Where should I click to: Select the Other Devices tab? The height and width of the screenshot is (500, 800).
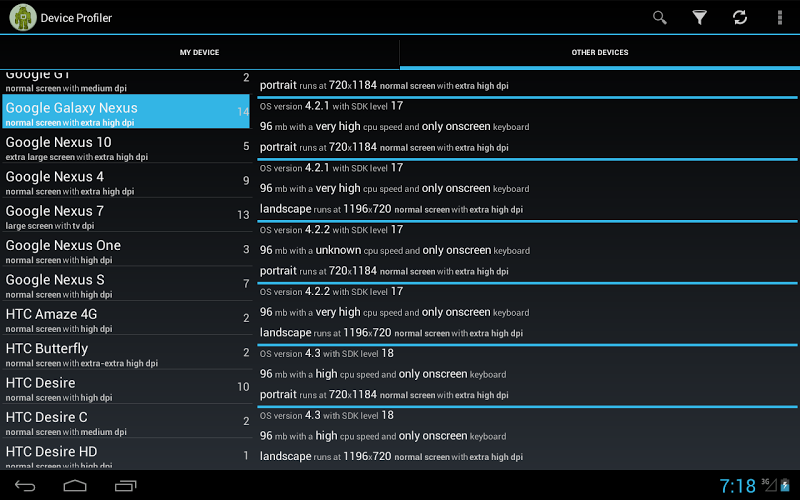pyautogui.click(x=600, y=52)
